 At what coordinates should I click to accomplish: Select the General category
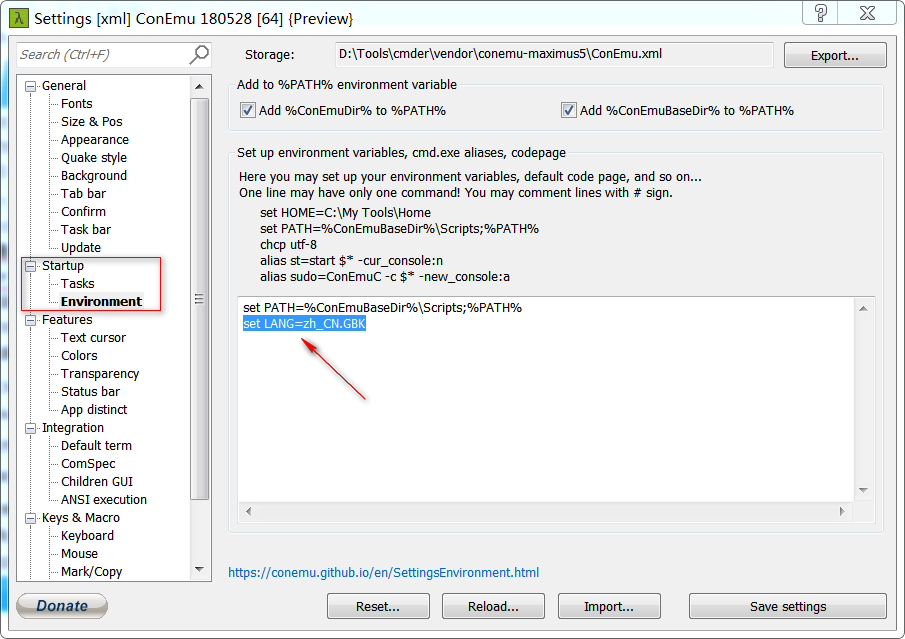(63, 85)
